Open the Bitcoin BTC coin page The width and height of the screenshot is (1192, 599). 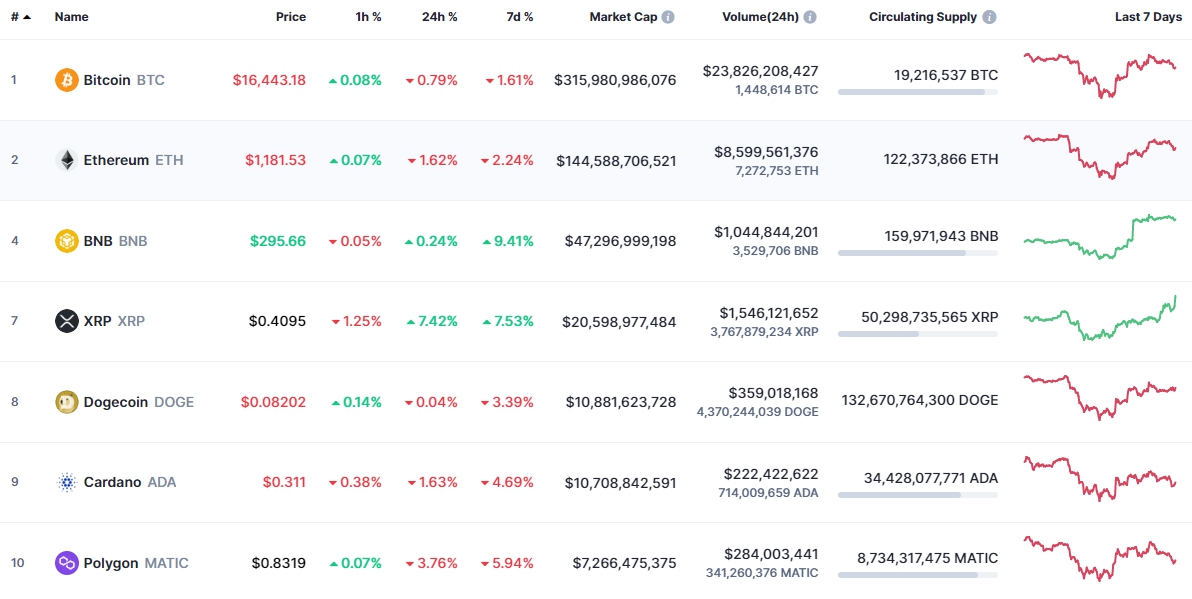124,80
